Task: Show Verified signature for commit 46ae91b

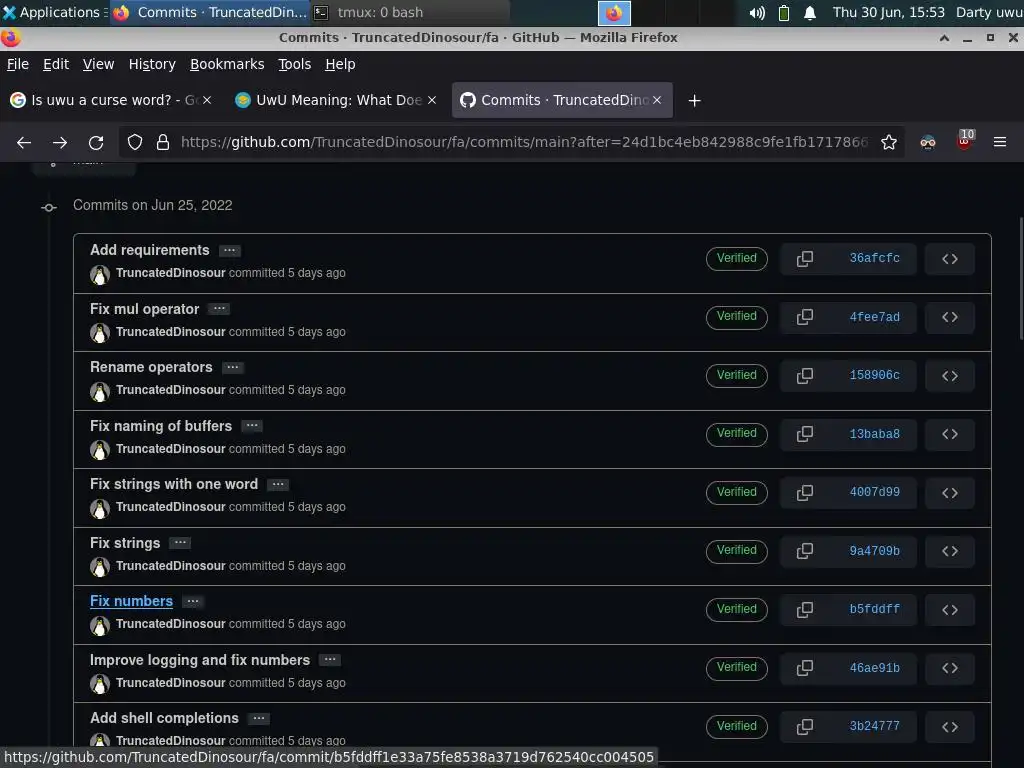Action: coord(737,667)
